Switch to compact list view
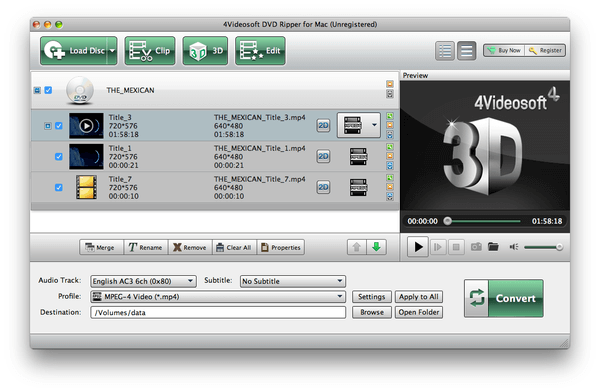This screenshot has width=600, height=392. click(466, 51)
